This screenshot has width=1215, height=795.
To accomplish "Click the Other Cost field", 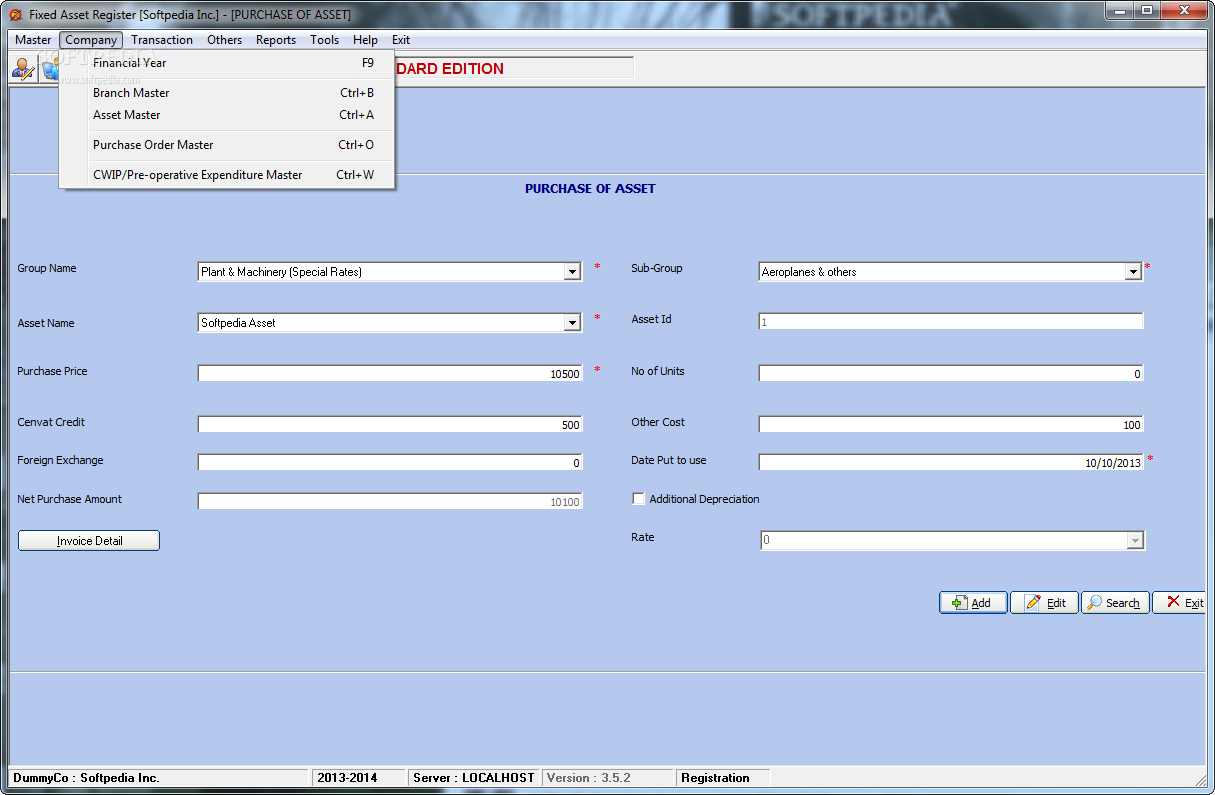I will (951, 425).
